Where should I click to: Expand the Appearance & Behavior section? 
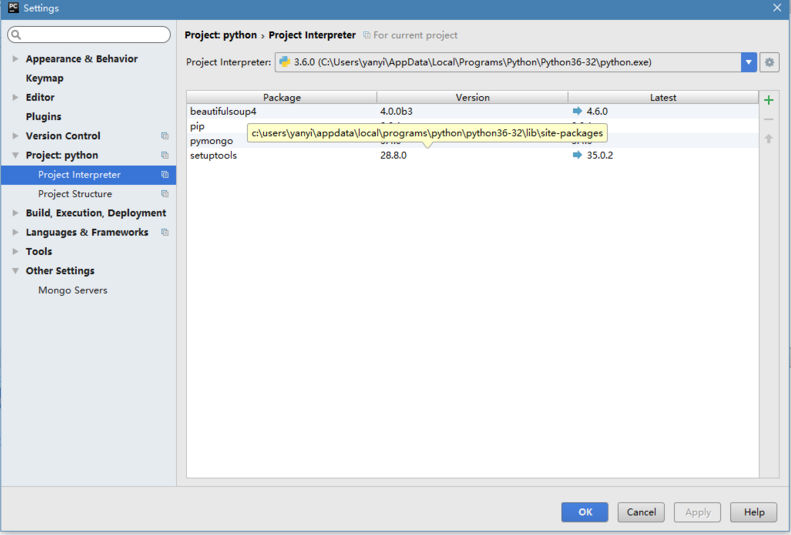pos(15,58)
